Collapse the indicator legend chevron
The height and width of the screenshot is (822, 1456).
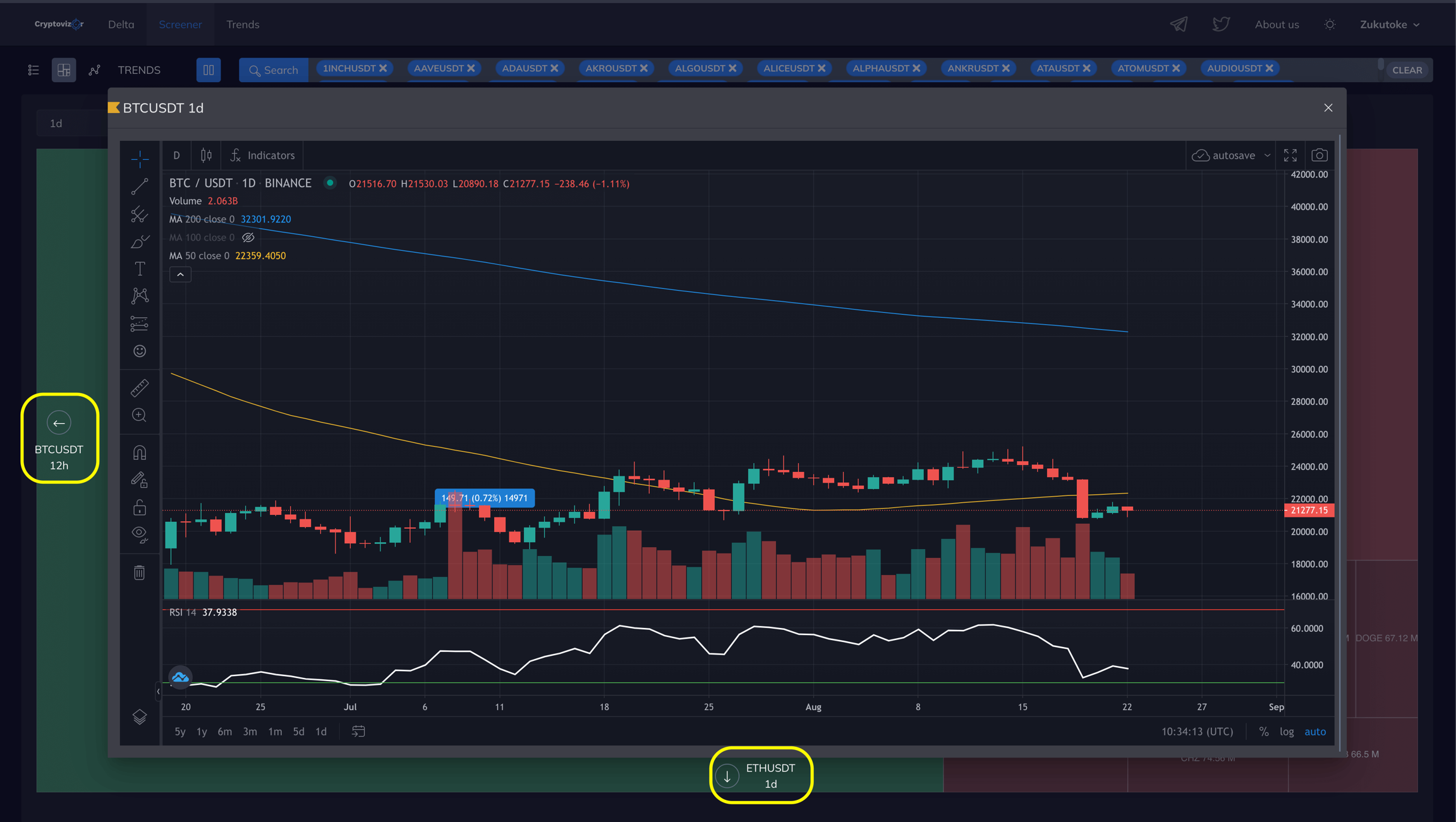180,274
